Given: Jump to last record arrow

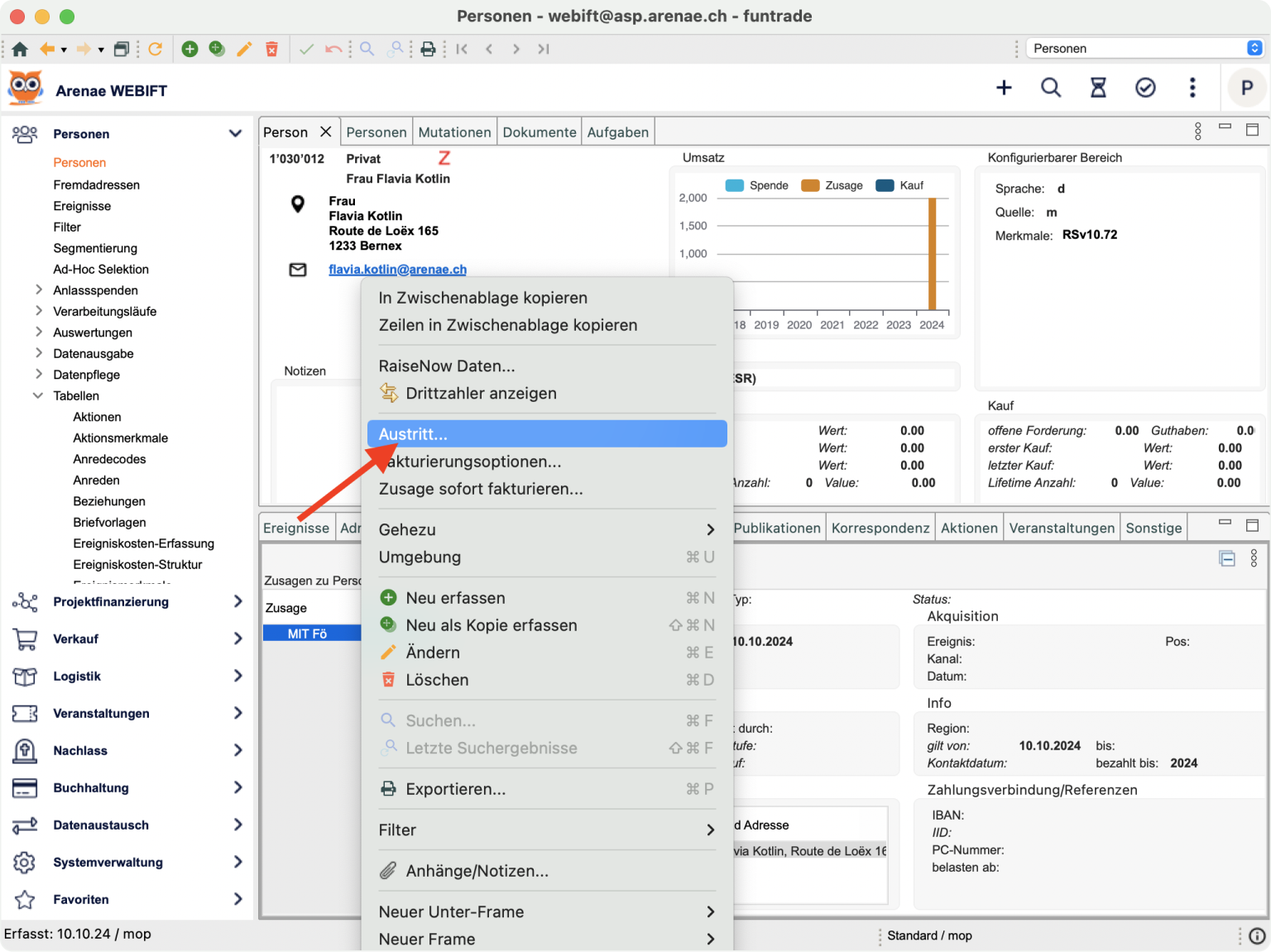Looking at the screenshot, I should (x=543, y=49).
